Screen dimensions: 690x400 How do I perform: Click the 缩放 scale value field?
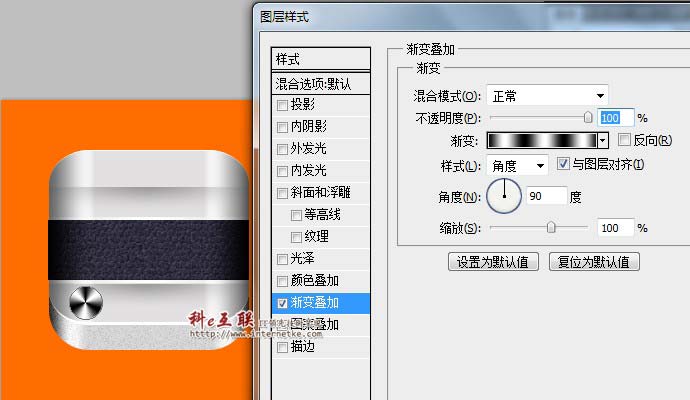click(615, 228)
